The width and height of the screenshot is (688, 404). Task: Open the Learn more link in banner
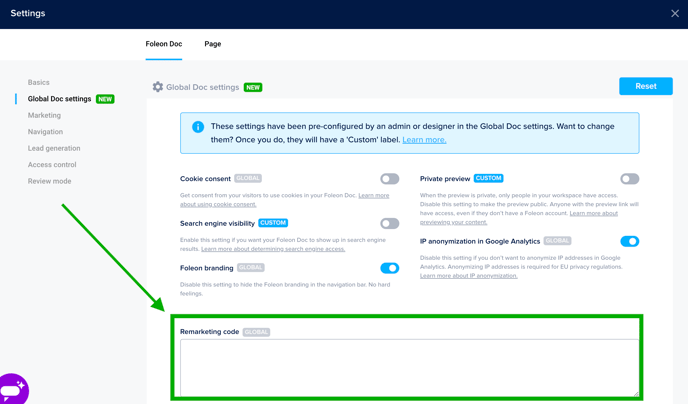424,140
